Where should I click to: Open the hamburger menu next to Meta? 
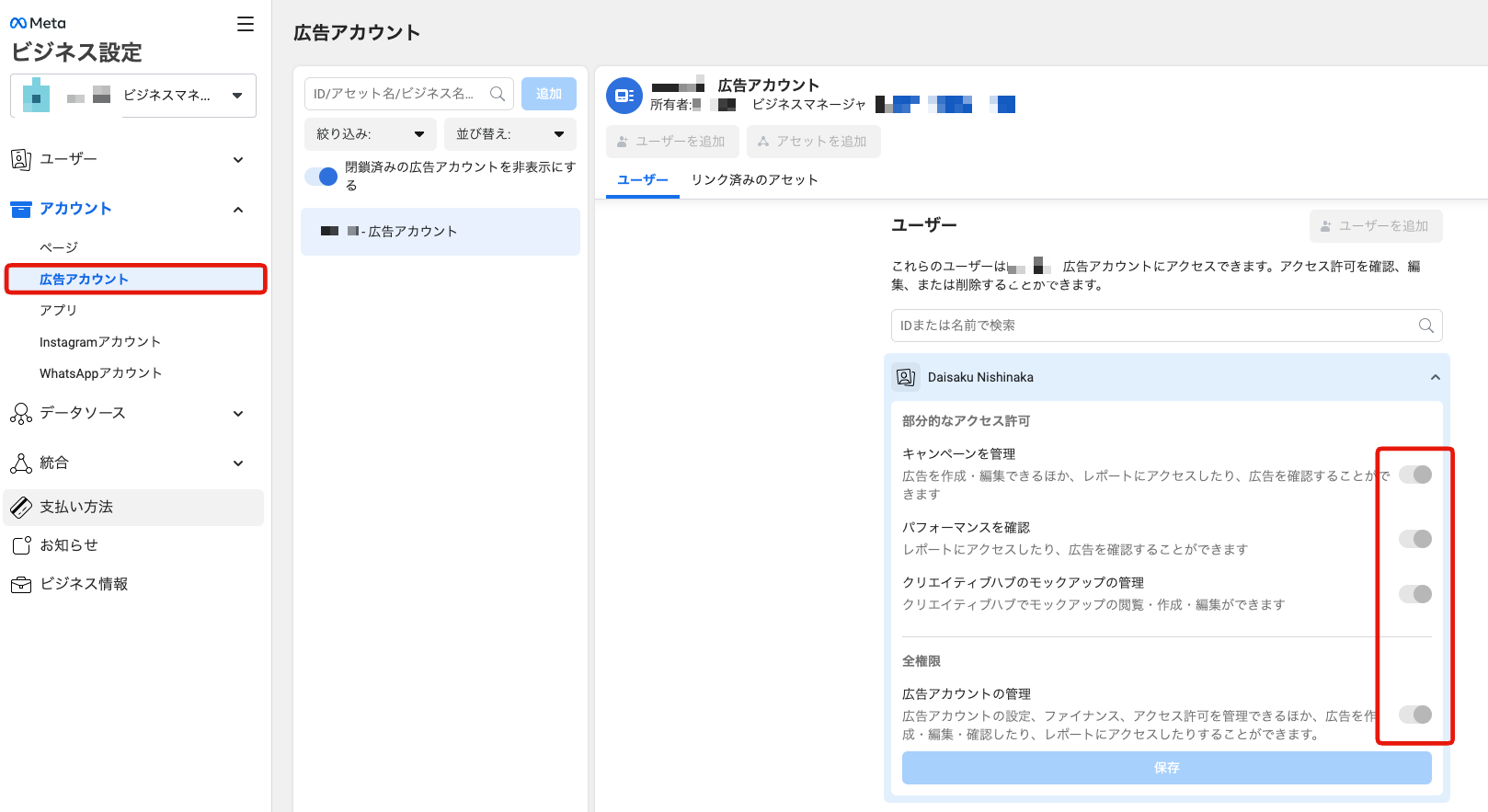point(246,24)
